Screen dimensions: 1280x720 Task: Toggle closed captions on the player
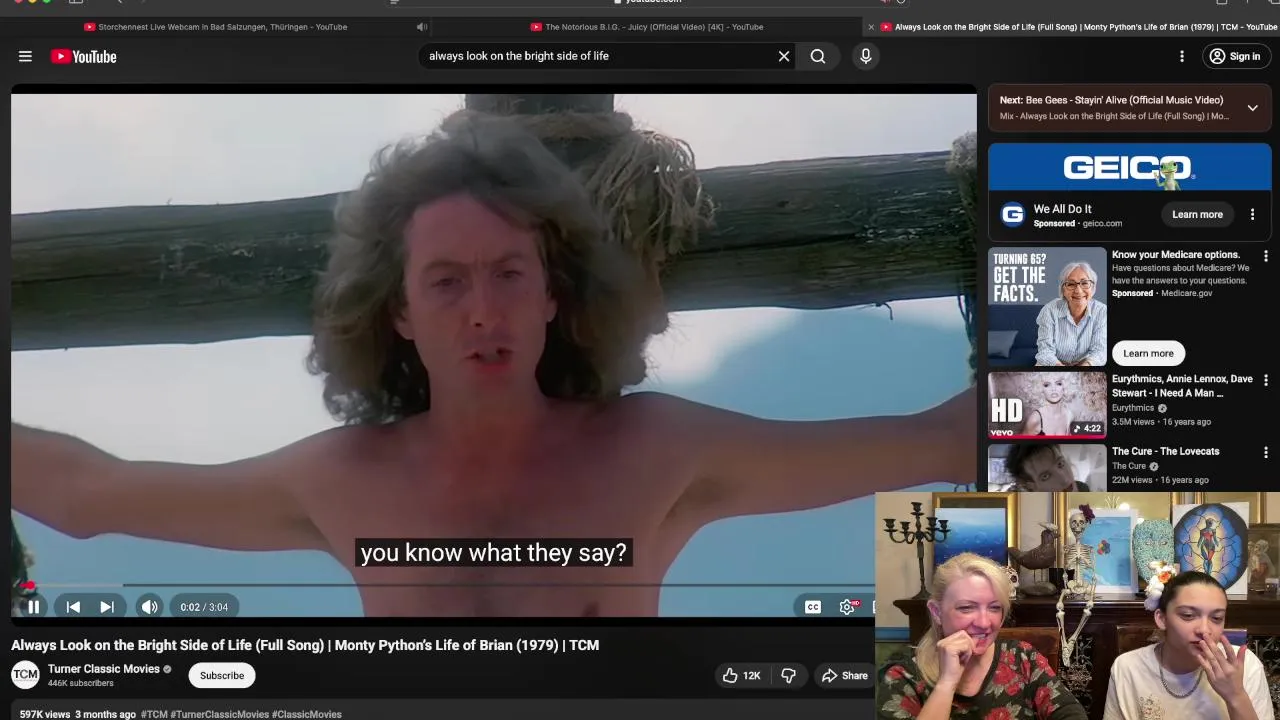tap(813, 607)
